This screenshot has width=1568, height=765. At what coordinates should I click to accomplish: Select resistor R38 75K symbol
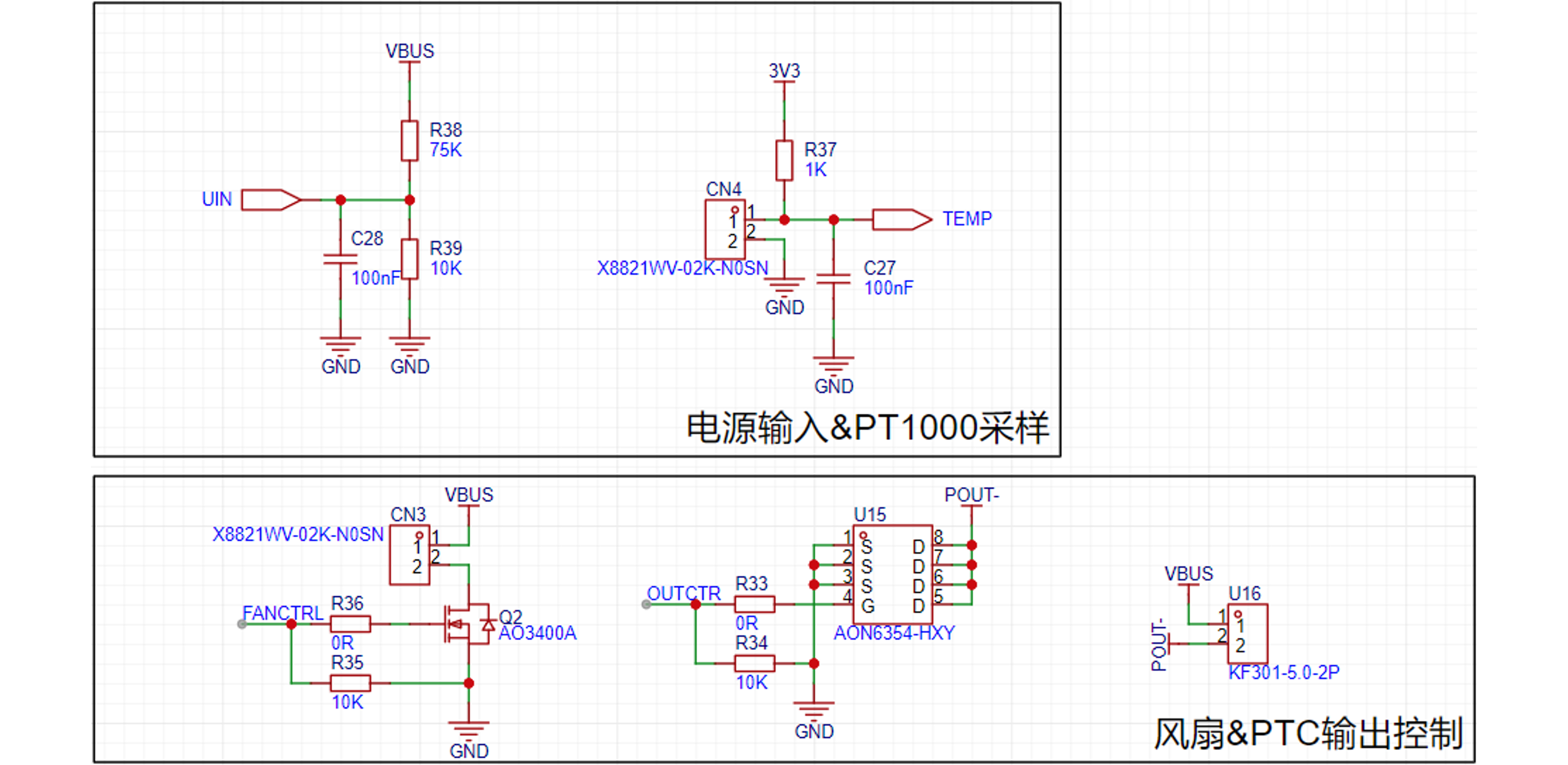(x=409, y=140)
